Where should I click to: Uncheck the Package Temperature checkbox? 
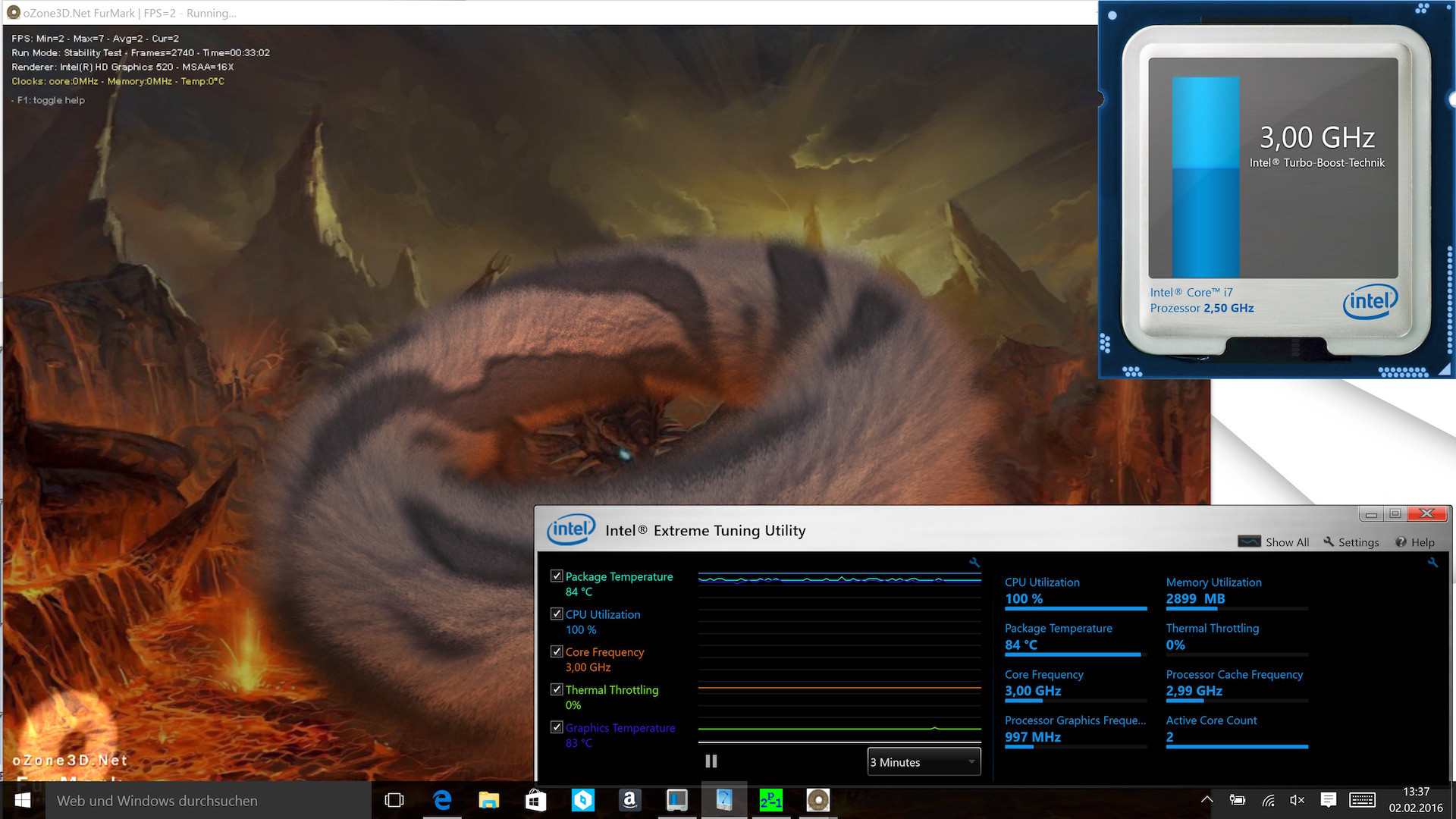(x=557, y=576)
